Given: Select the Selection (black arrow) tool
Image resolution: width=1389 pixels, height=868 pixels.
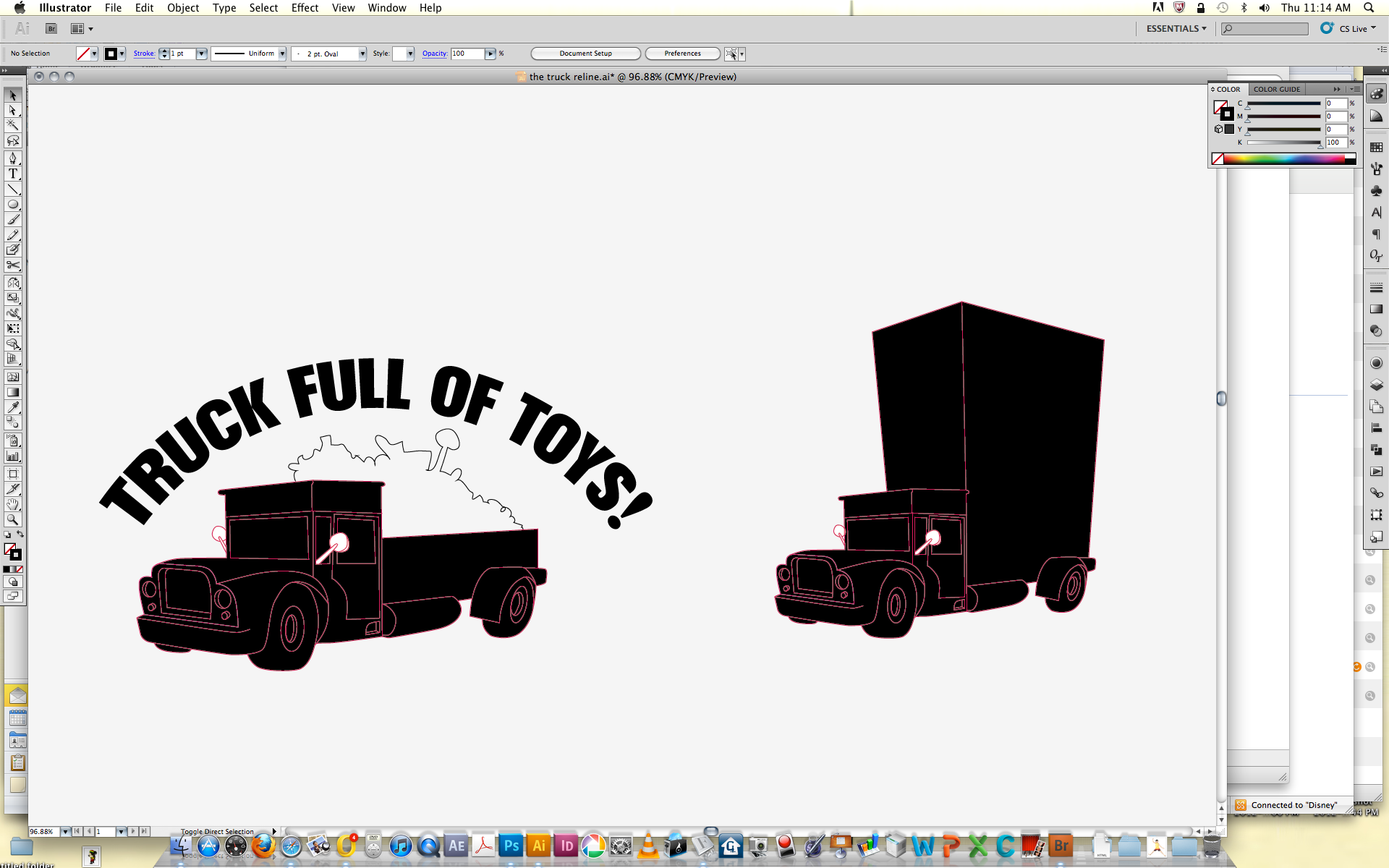Looking at the screenshot, I should pos(13,95).
